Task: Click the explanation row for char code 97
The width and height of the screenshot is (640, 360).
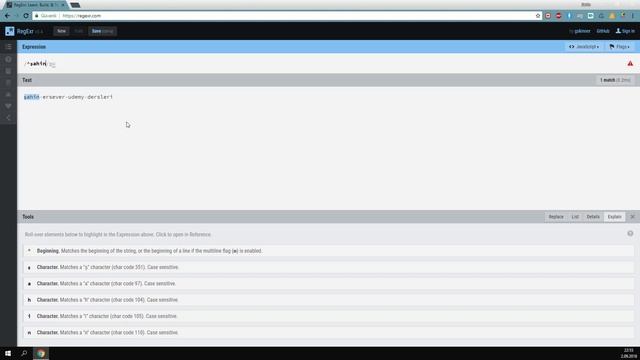Action: [329, 284]
